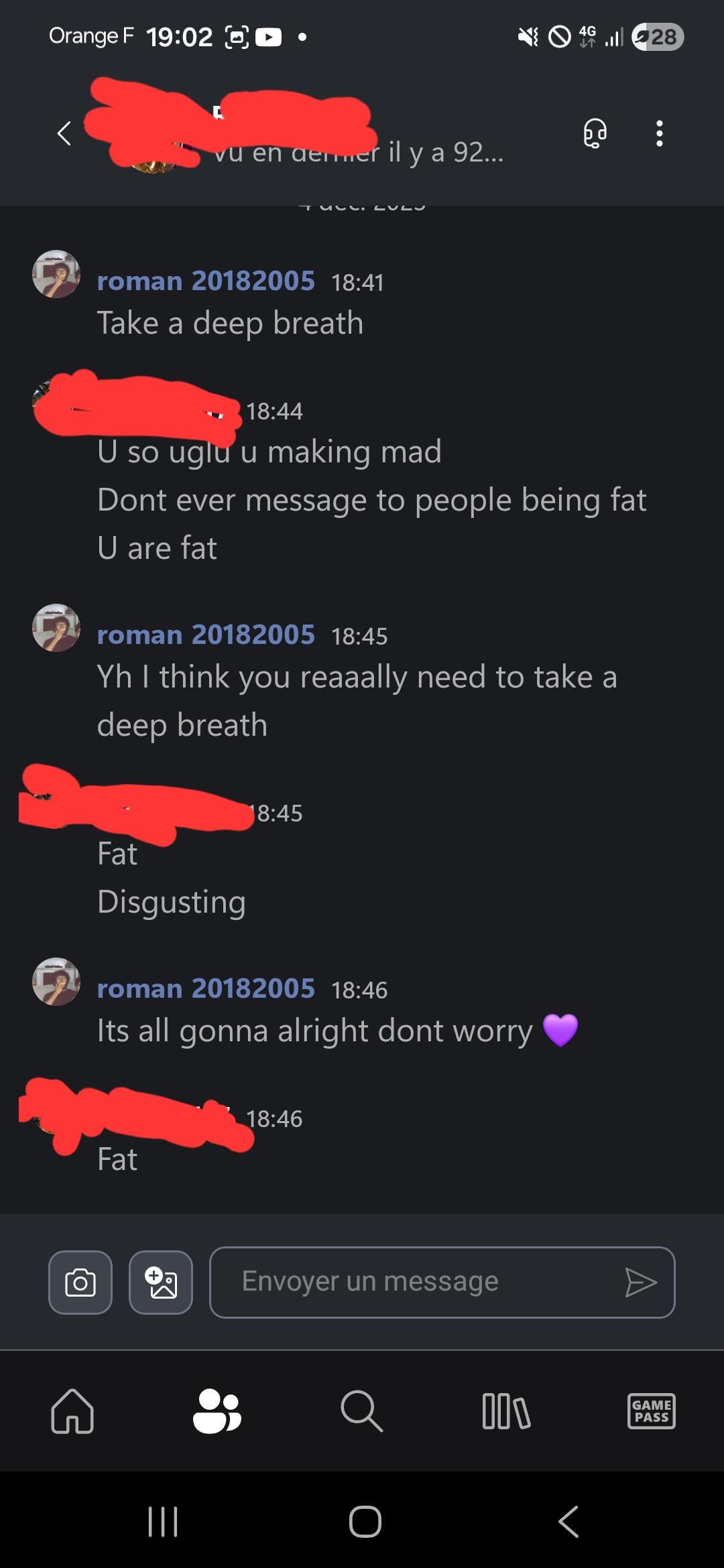Tap roman 20182005 username at 18:46
The height and width of the screenshot is (1568, 724).
[x=206, y=988]
